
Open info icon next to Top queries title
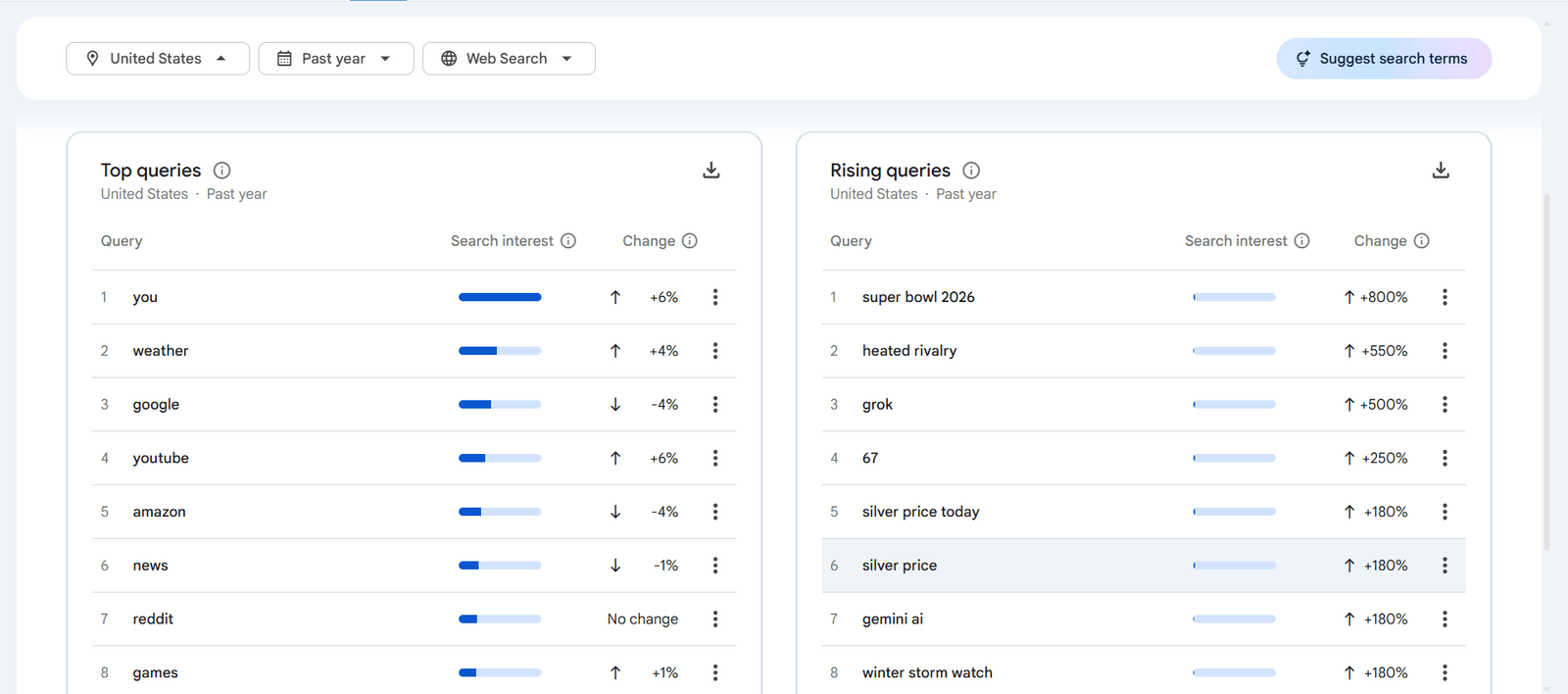click(x=222, y=171)
